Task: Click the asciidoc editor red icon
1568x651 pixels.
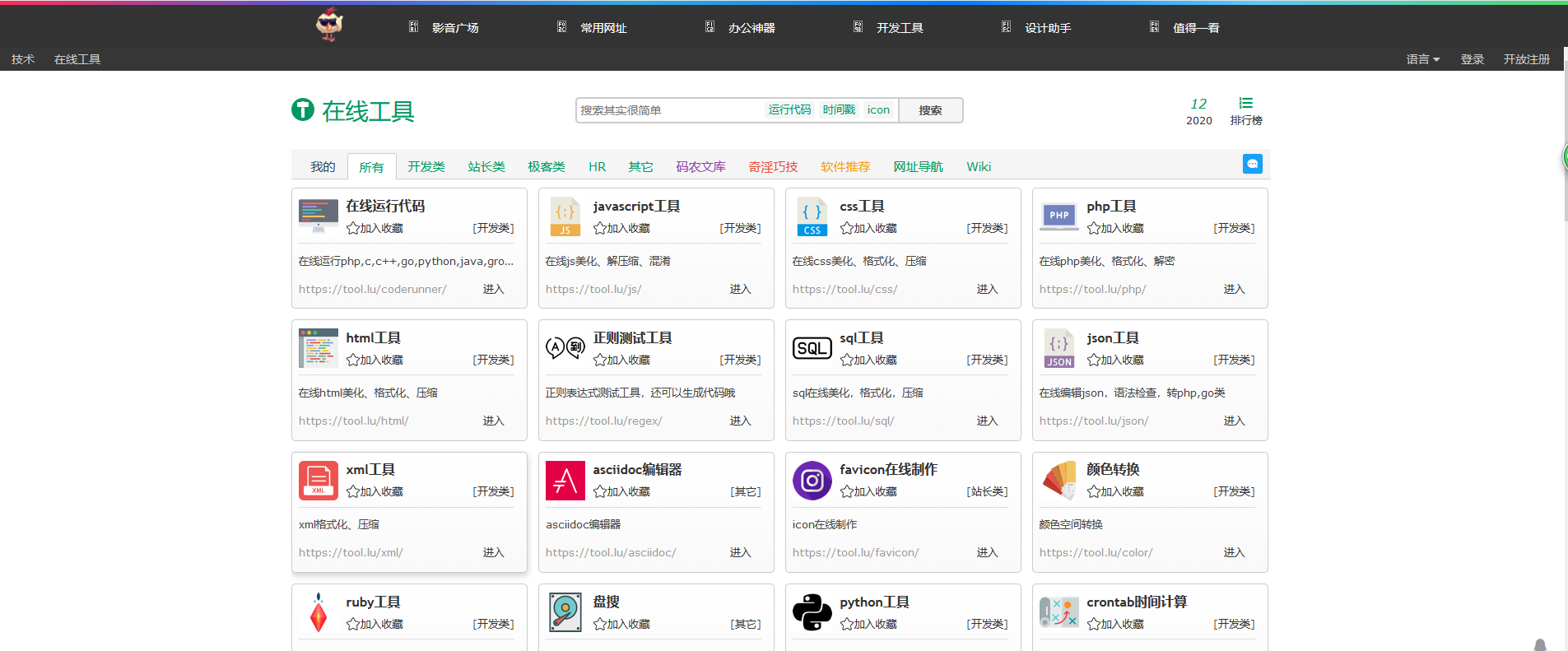Action: click(x=565, y=481)
